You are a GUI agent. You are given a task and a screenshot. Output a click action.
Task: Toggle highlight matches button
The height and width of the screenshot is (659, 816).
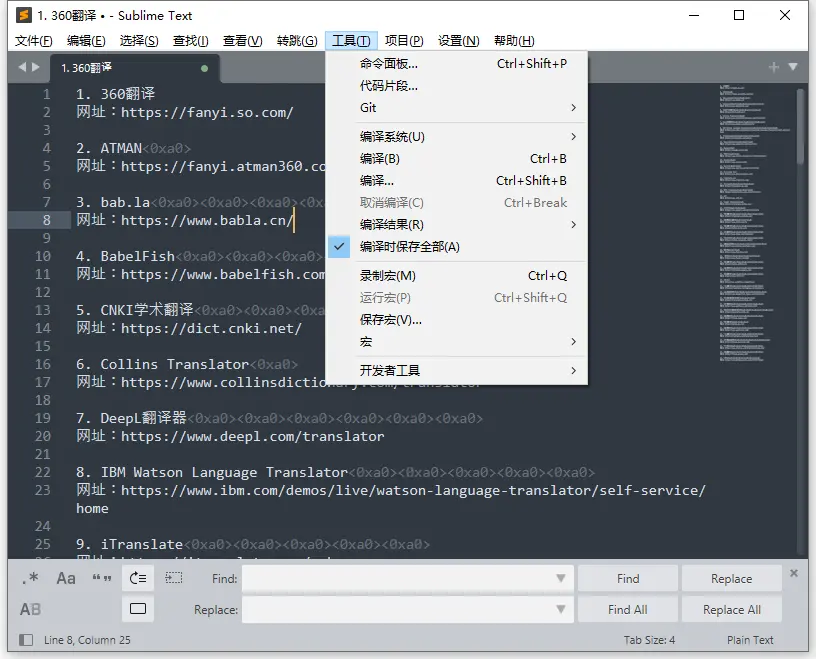tap(138, 609)
